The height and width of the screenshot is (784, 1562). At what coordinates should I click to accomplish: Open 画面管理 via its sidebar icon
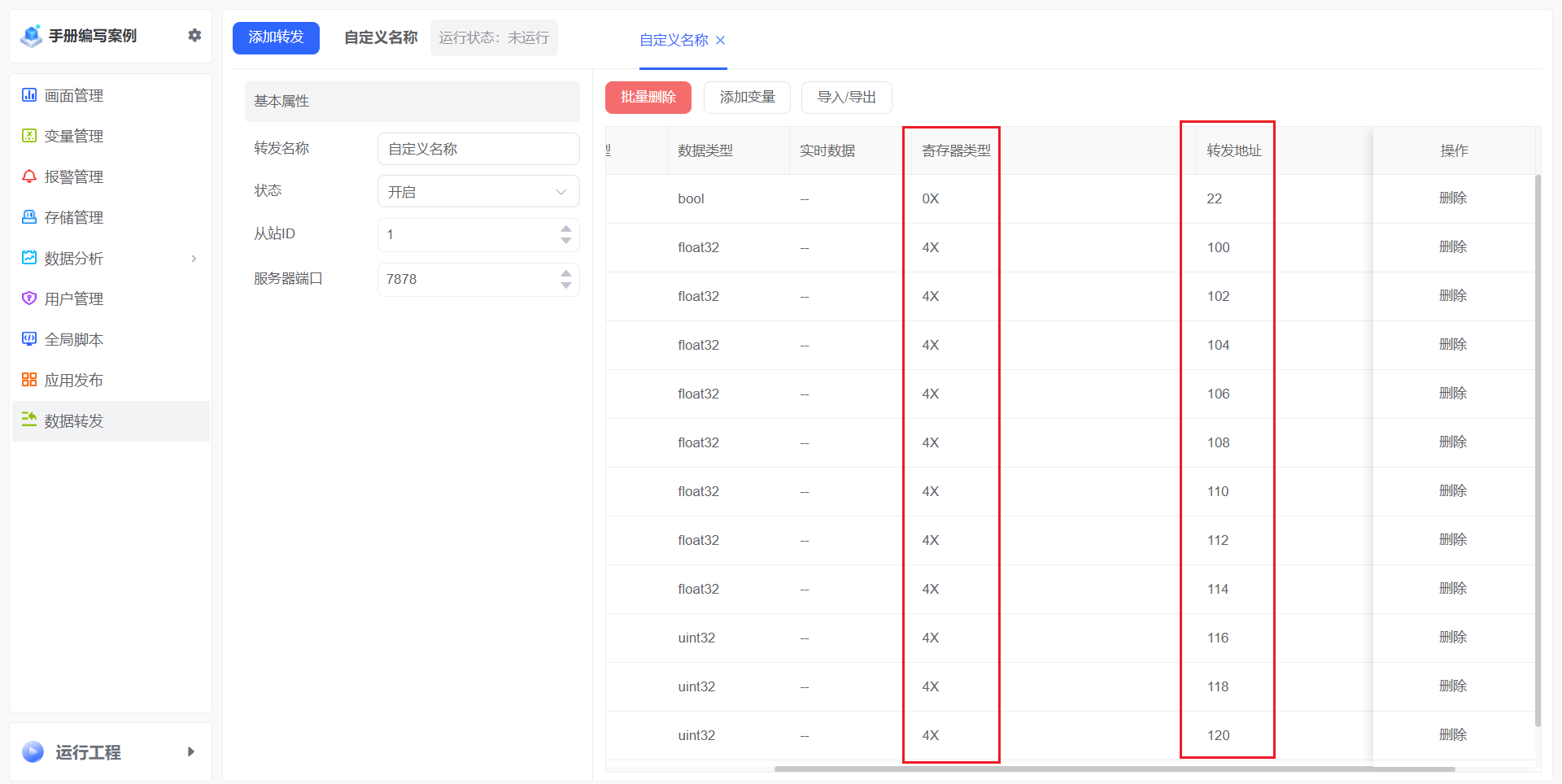click(29, 95)
